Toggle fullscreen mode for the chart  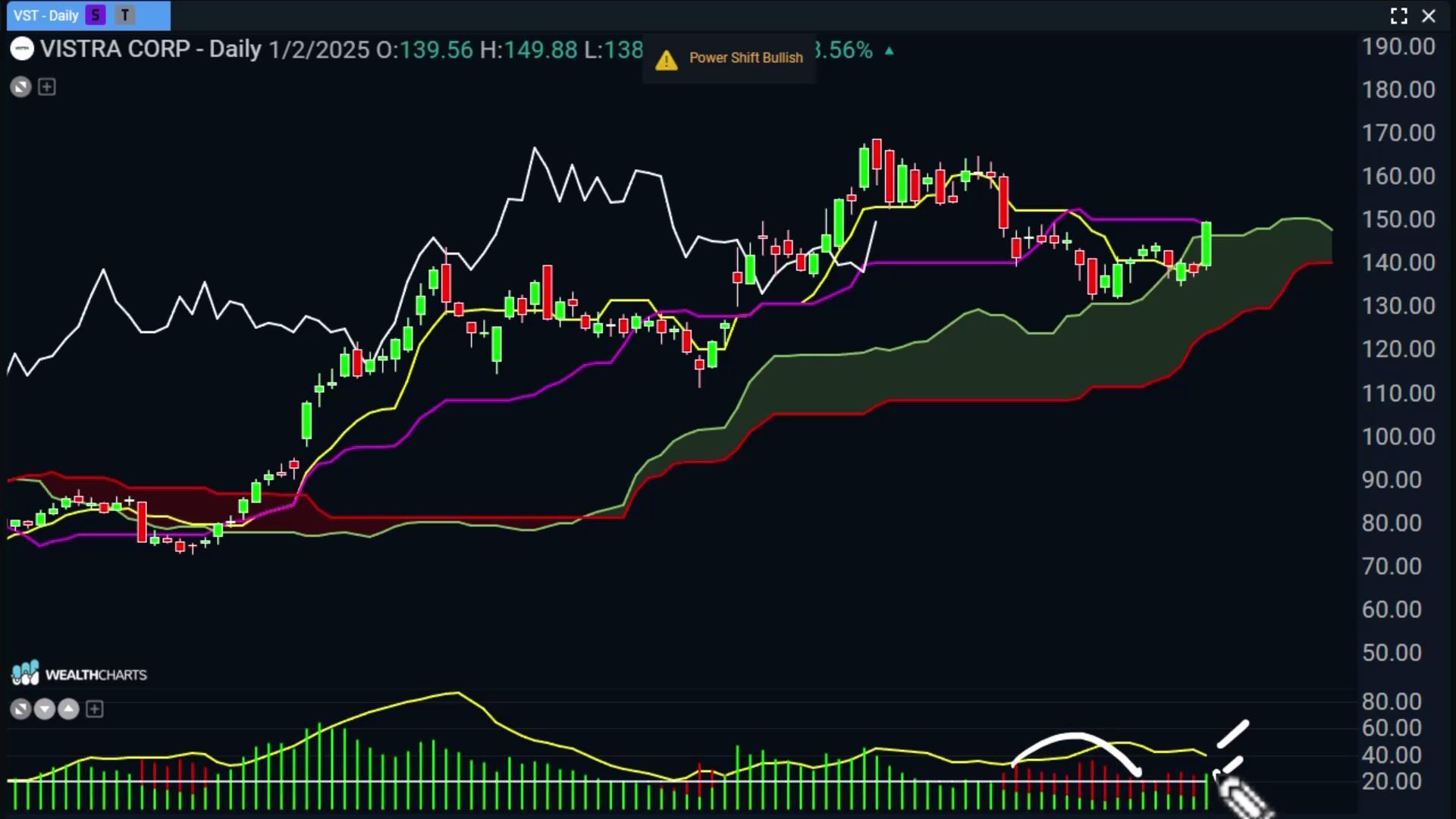1399,16
